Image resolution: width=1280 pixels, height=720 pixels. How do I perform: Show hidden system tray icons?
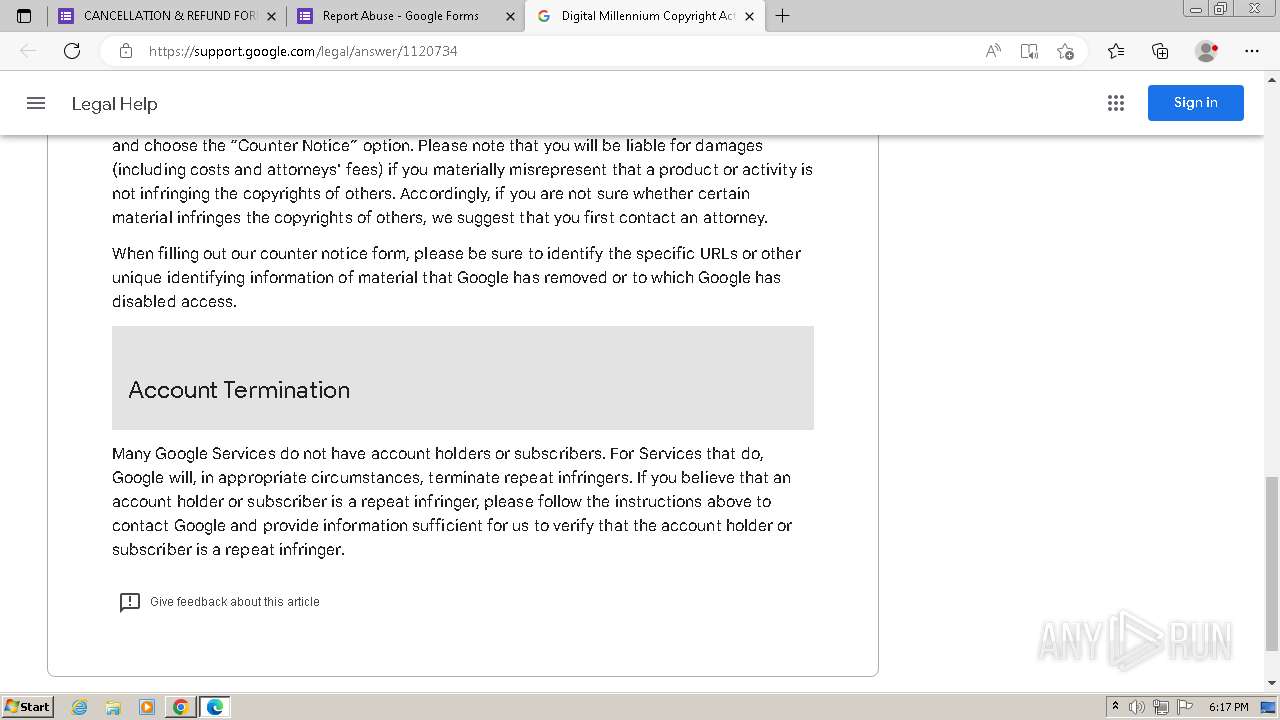[1115, 707]
